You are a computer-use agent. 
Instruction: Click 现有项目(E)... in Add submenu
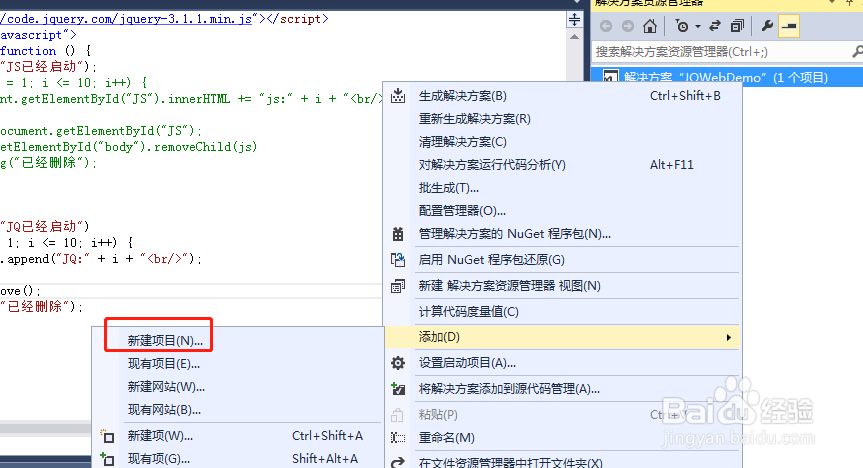(164, 364)
